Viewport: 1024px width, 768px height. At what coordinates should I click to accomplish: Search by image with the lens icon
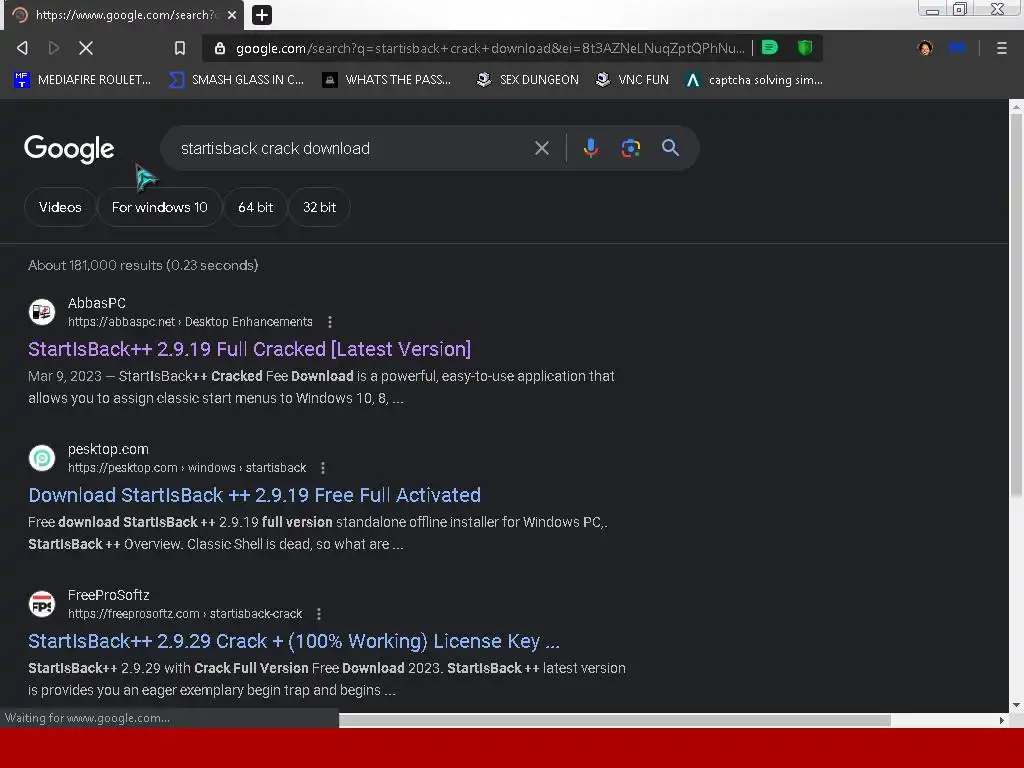click(x=630, y=148)
